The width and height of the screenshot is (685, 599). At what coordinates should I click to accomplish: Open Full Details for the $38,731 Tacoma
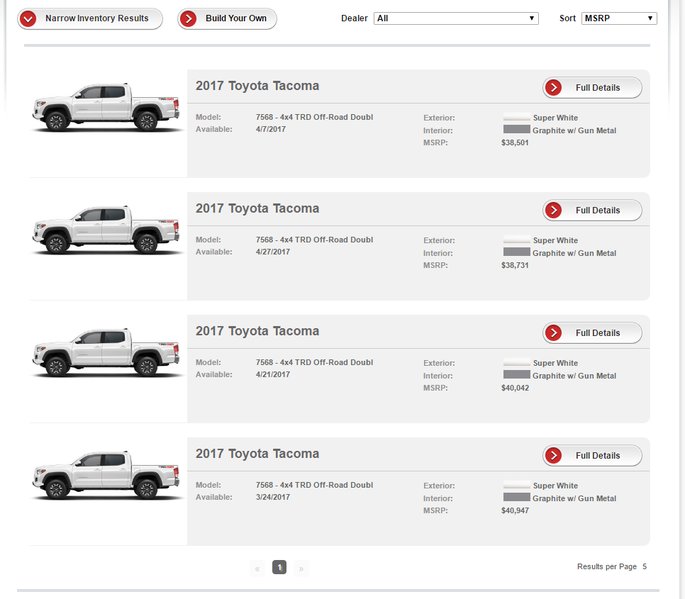tap(592, 211)
